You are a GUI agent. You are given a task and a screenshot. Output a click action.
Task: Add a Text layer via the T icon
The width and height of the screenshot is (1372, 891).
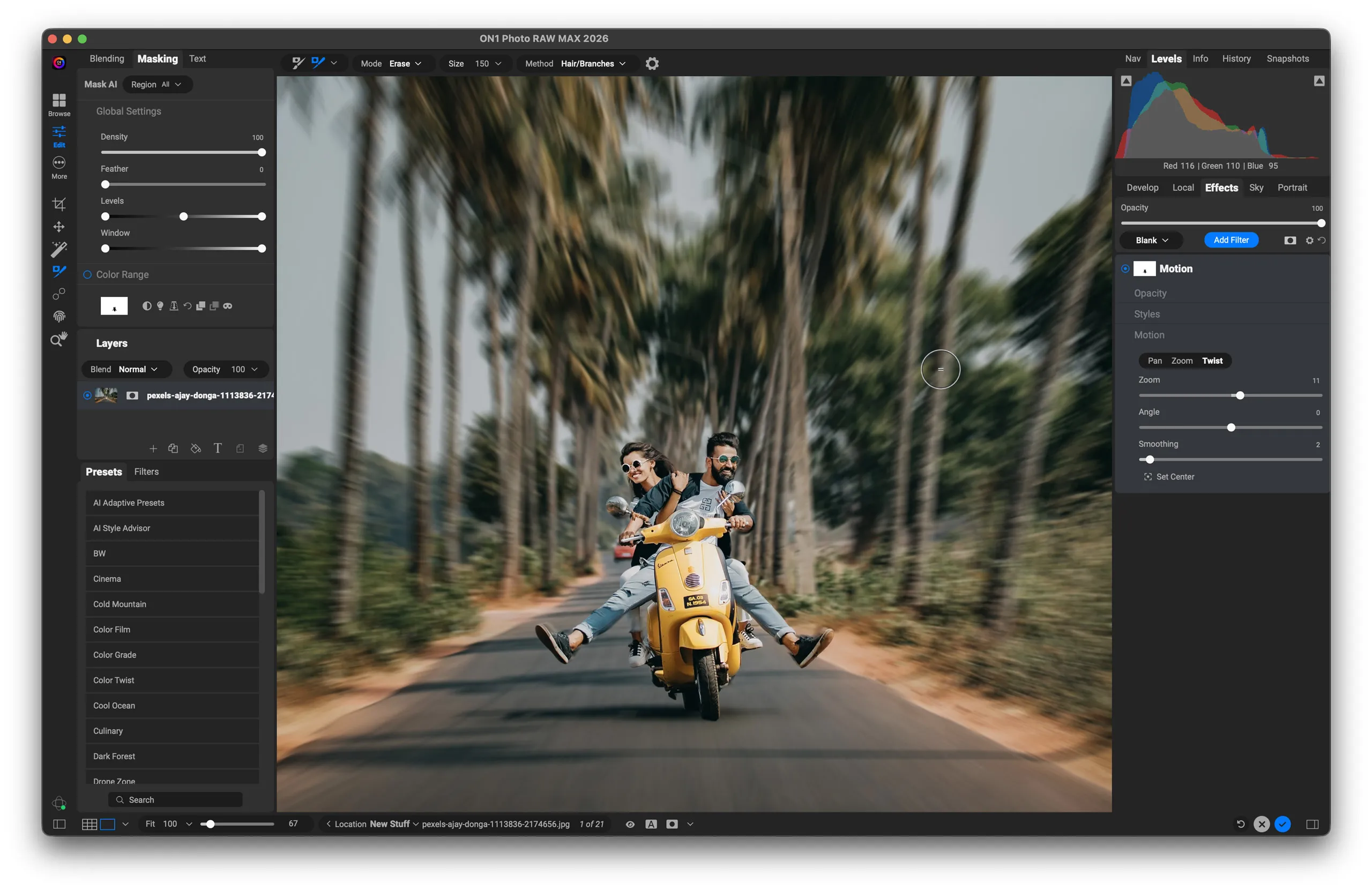218,448
